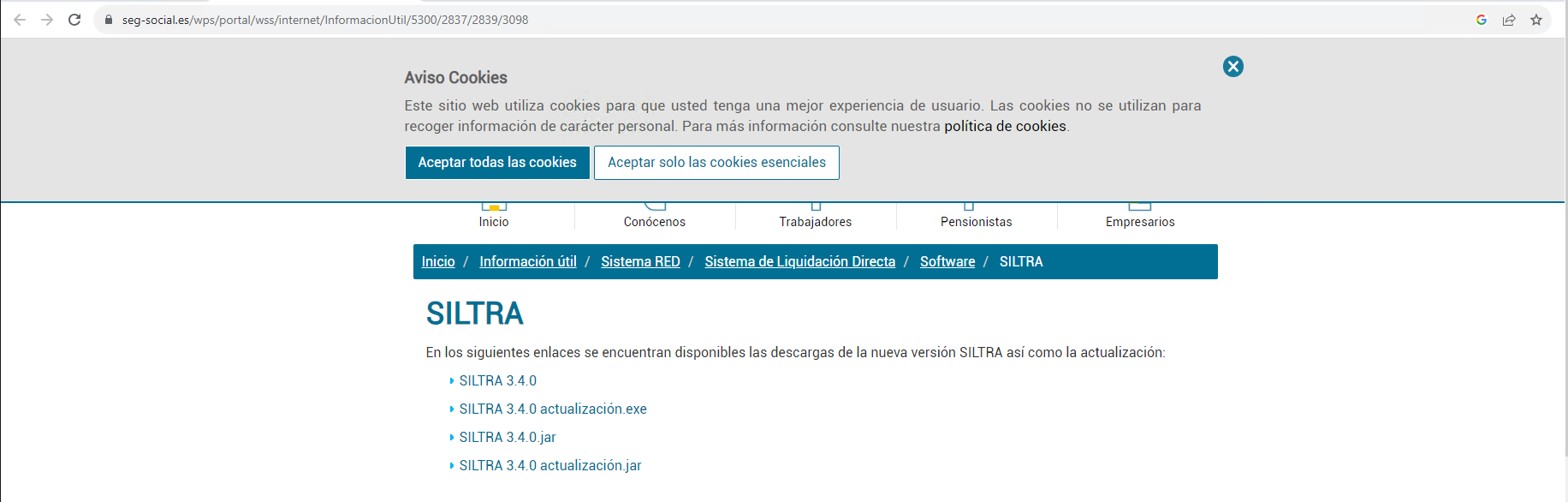
Task: Open the política de cookies link
Action: pos(1005,126)
